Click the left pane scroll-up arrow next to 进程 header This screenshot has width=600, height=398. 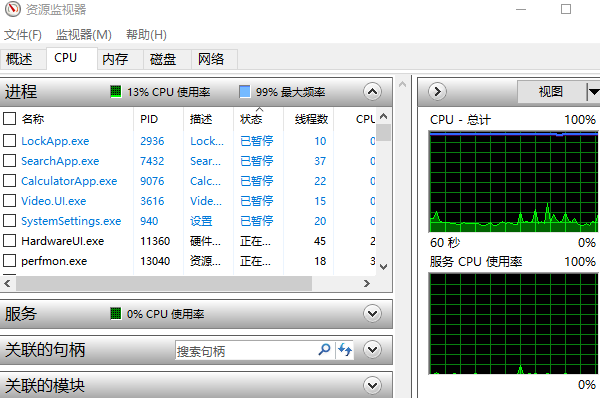402,84
